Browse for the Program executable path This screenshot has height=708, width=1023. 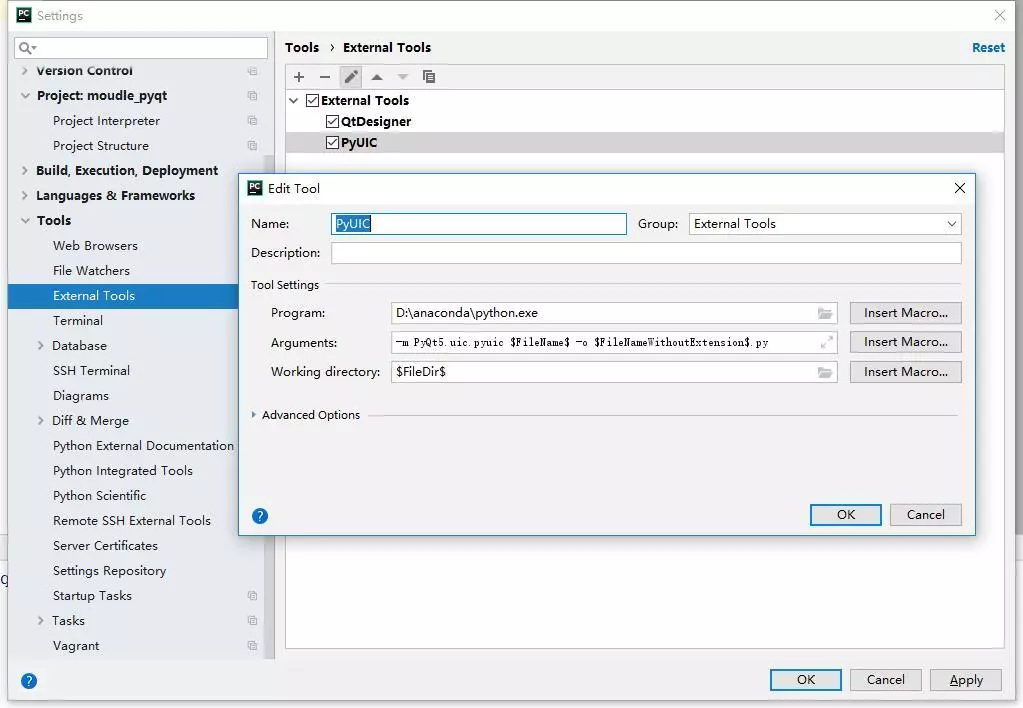tap(824, 312)
